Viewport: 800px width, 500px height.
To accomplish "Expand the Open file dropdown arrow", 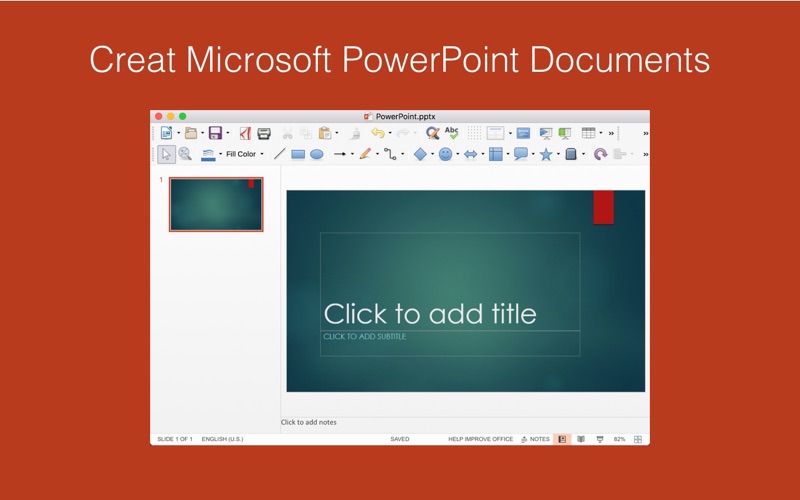I will 203,133.
